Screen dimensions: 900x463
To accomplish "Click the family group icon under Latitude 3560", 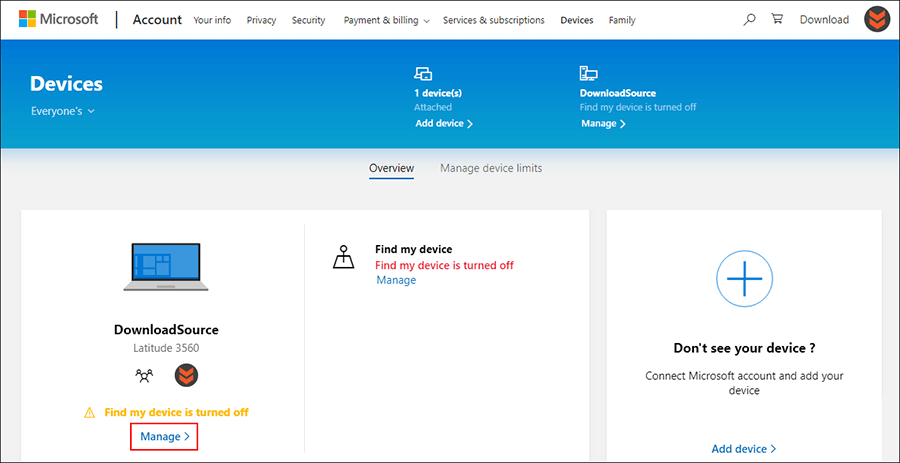I will click(144, 375).
